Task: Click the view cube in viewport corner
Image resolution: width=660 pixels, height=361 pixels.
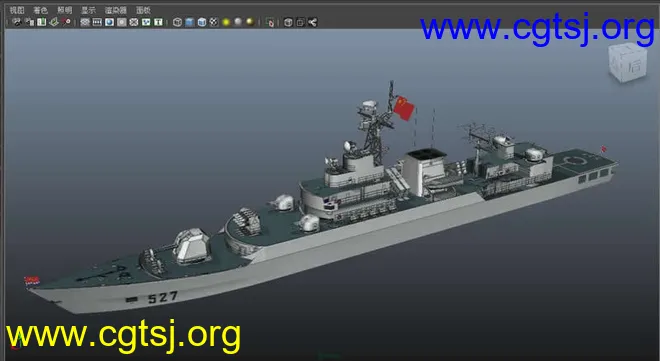Action: tap(628, 62)
